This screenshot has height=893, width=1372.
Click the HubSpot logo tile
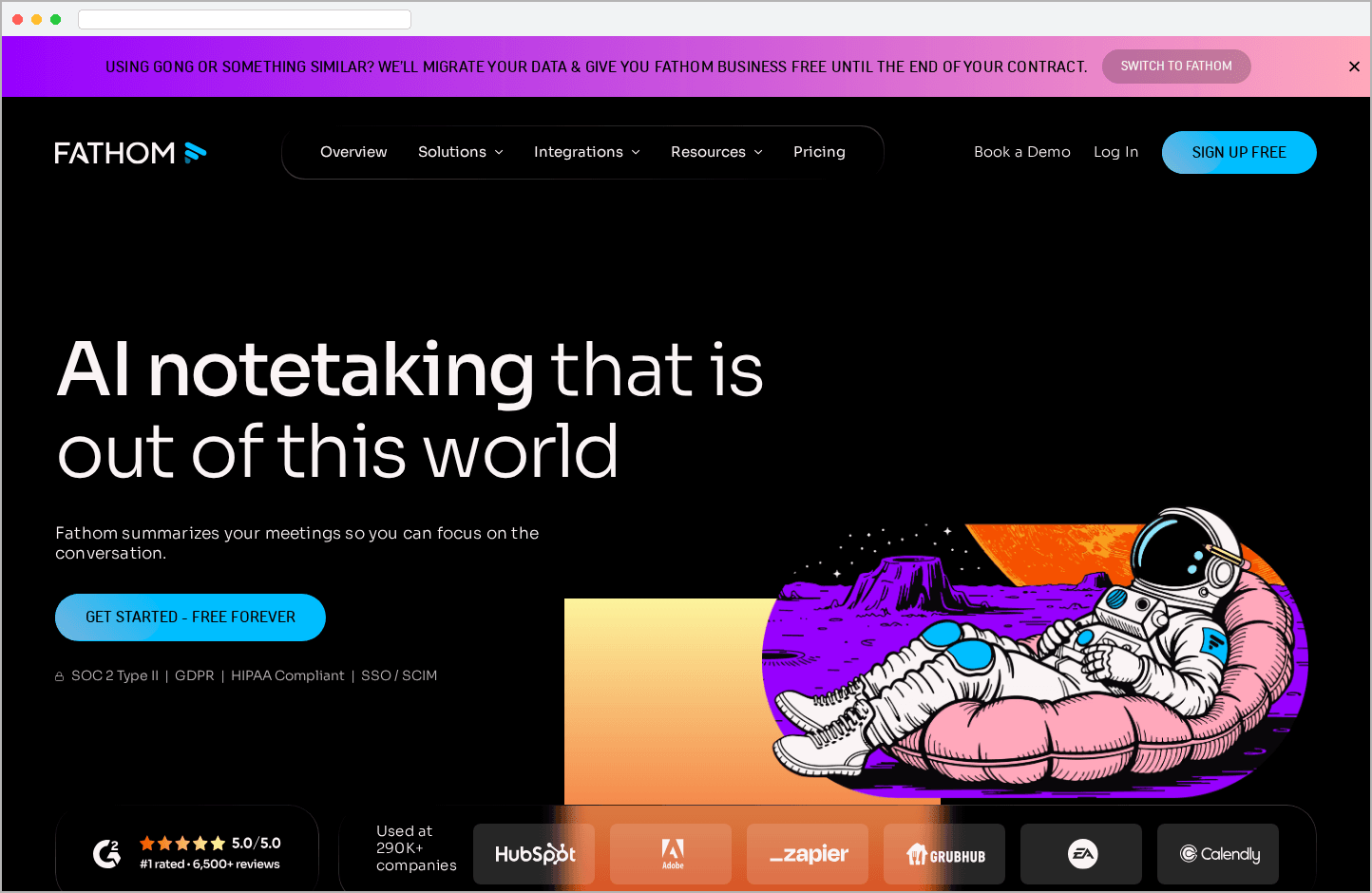(534, 854)
